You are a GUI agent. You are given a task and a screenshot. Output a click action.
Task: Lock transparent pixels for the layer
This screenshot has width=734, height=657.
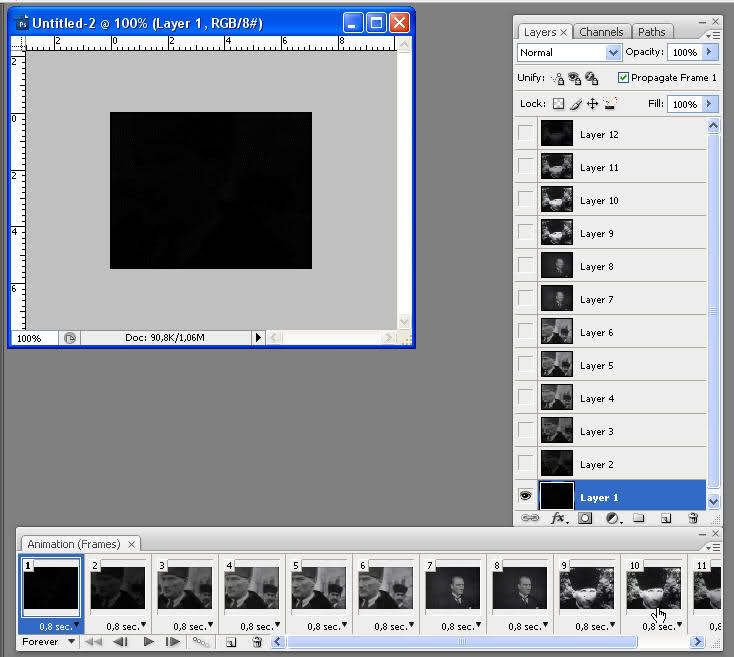[x=558, y=104]
